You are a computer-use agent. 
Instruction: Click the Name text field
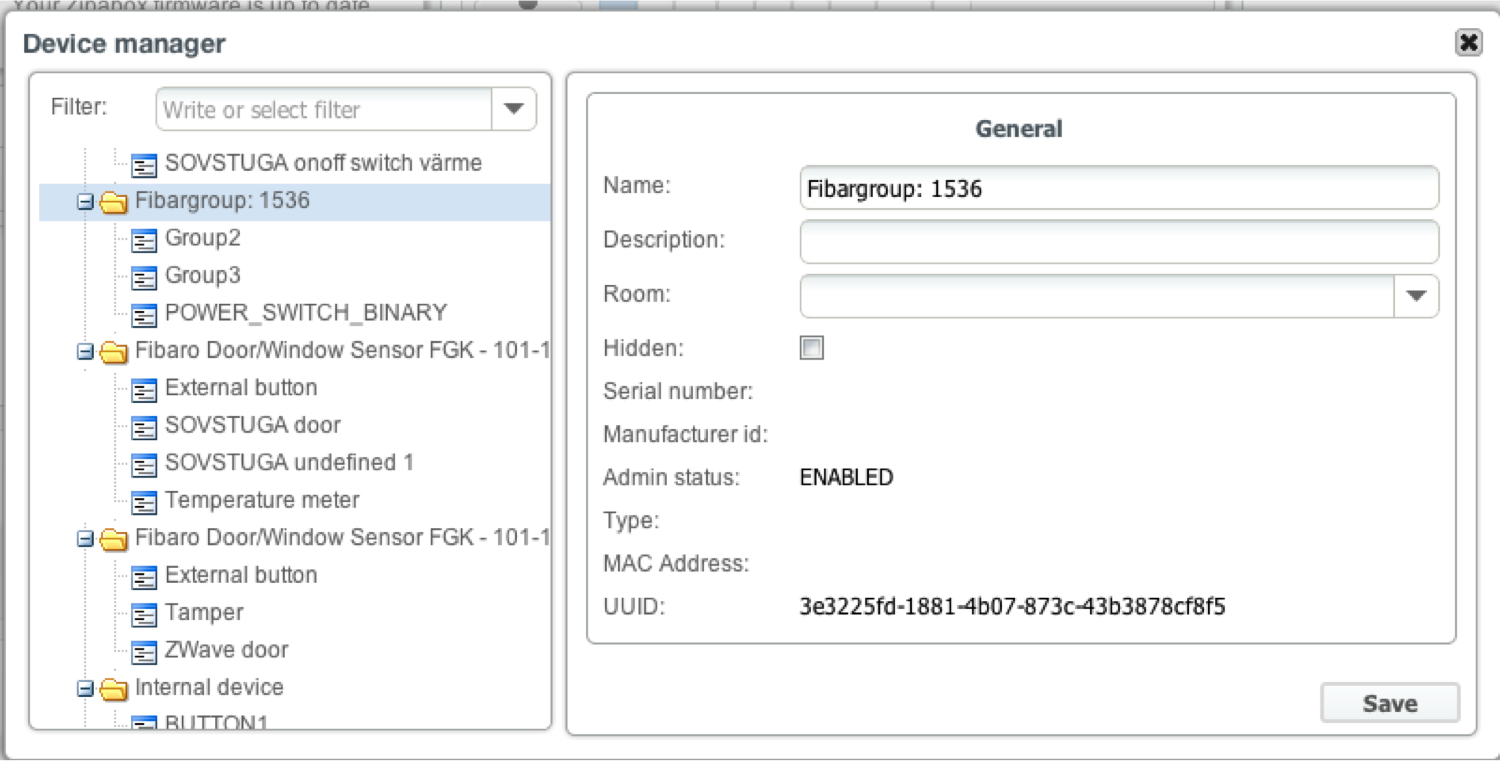coord(1119,188)
